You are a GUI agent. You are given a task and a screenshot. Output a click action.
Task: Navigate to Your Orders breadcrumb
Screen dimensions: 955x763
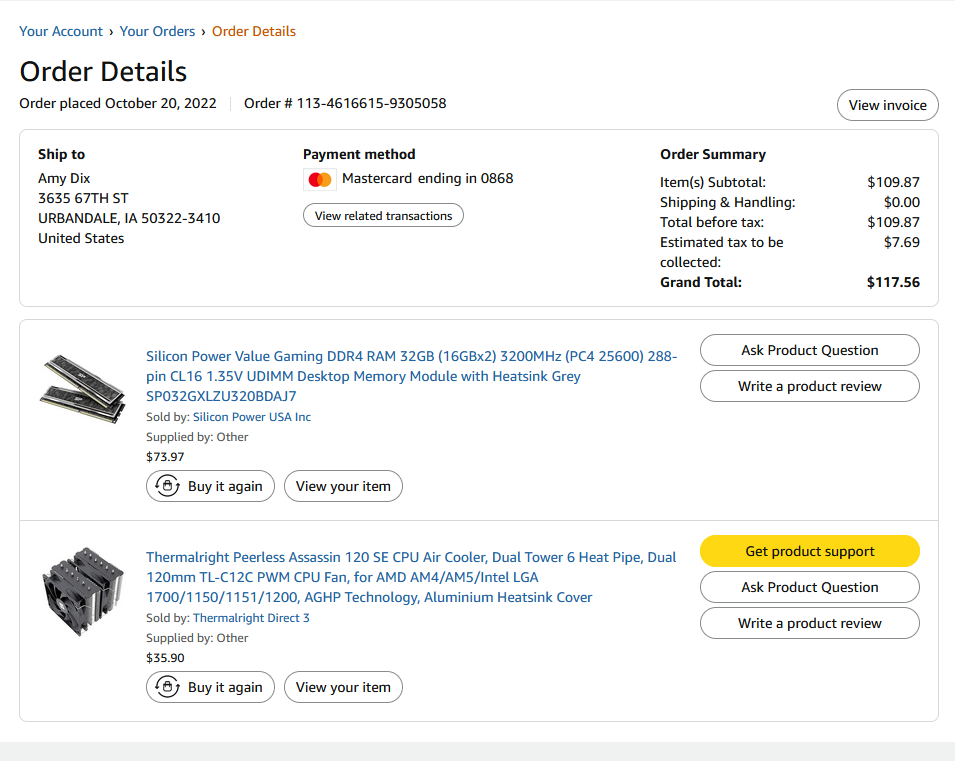157,31
